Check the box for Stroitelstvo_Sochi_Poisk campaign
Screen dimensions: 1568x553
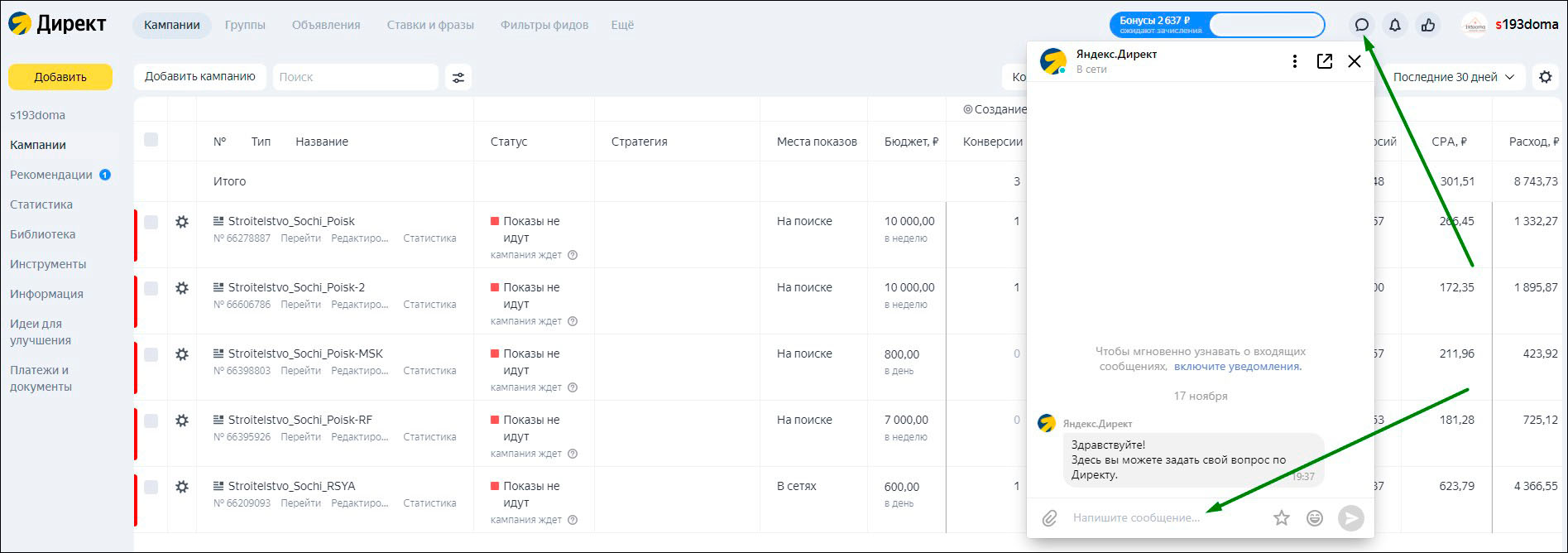tap(151, 222)
